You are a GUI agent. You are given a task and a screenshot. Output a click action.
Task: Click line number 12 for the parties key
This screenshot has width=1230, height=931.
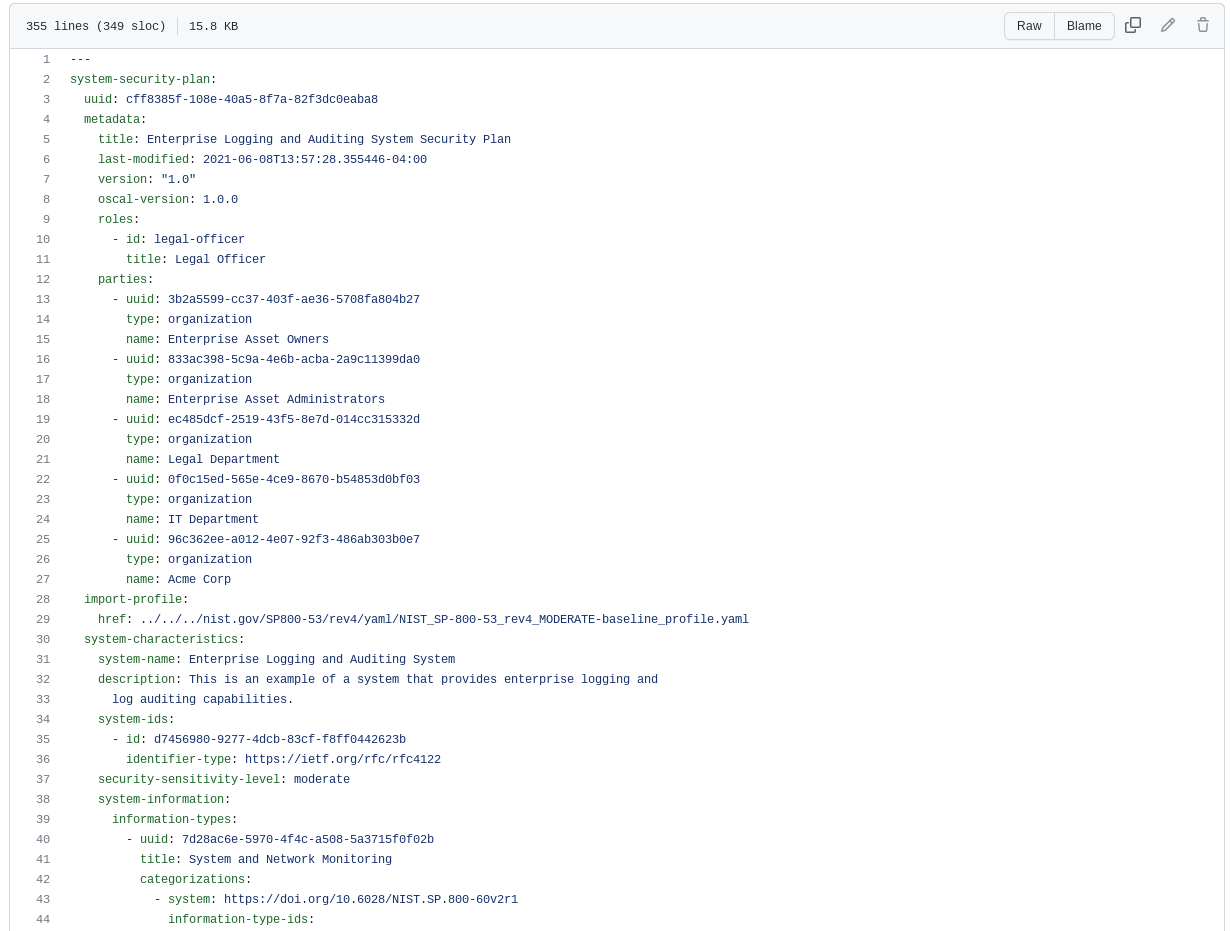coord(43,279)
